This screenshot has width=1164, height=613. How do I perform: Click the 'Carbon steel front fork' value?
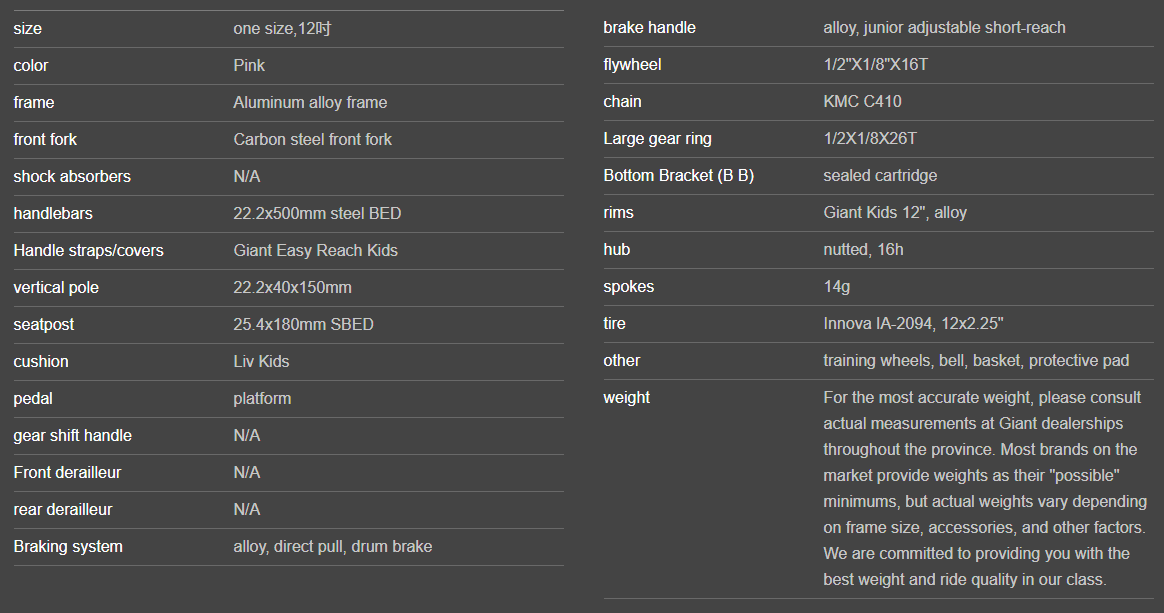point(312,140)
